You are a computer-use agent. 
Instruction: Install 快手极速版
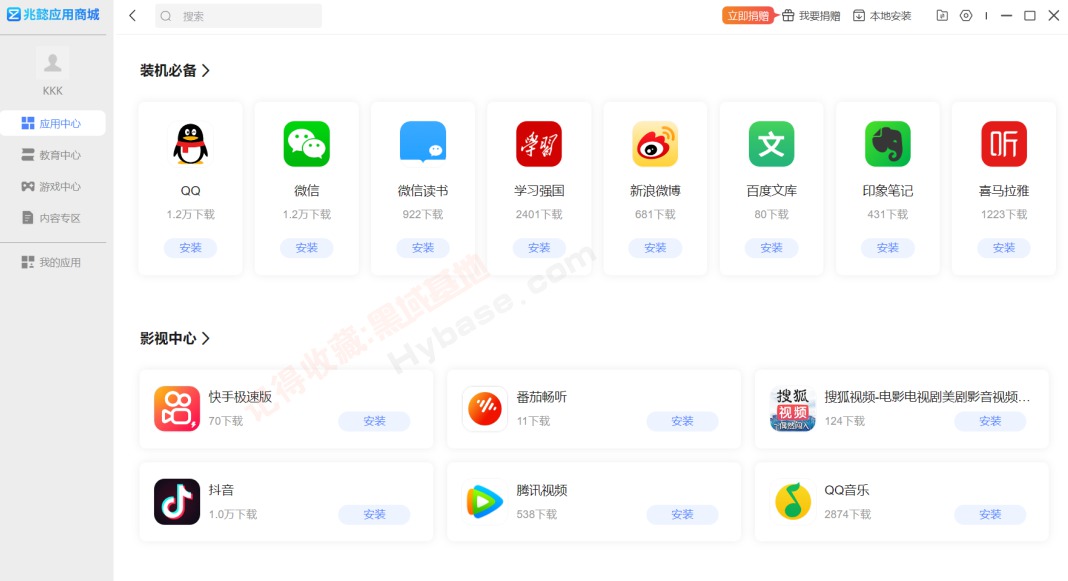point(374,421)
